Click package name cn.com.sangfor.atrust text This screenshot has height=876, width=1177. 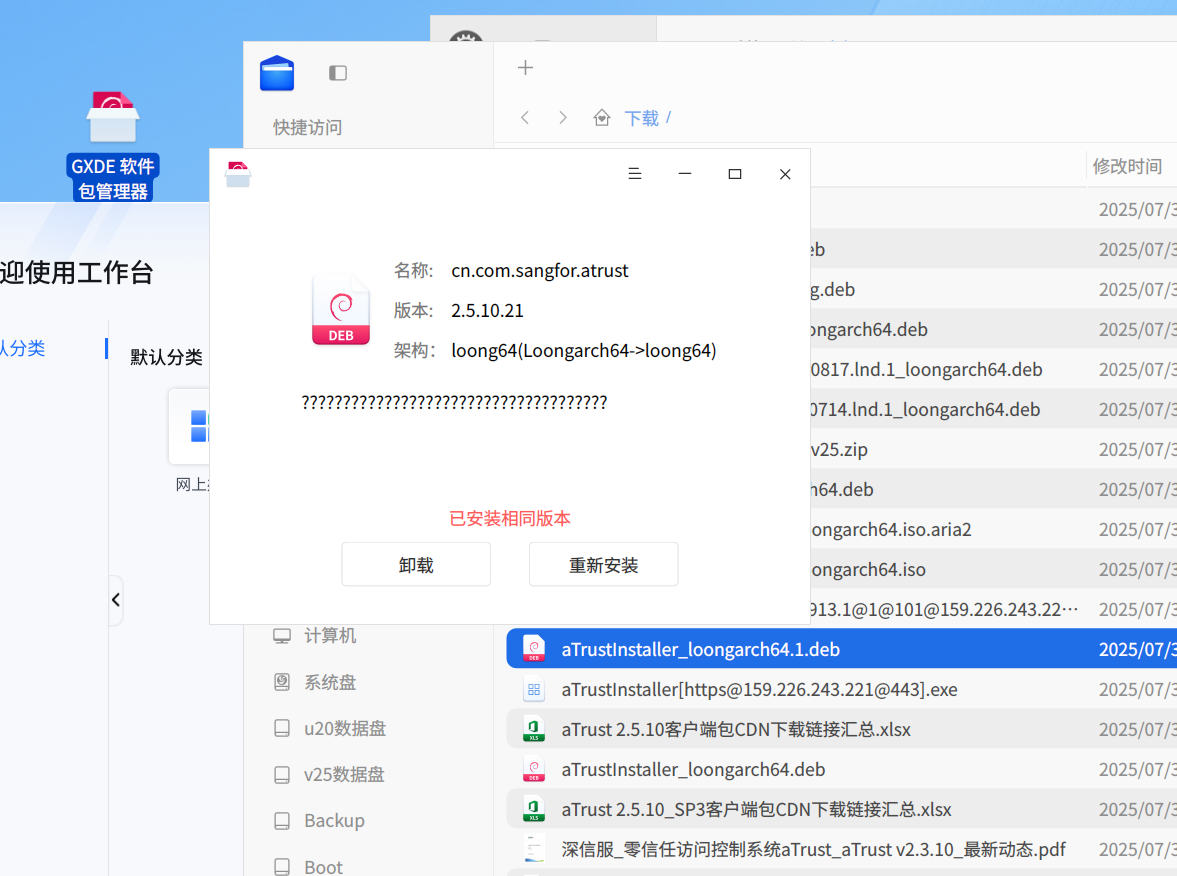(x=540, y=270)
